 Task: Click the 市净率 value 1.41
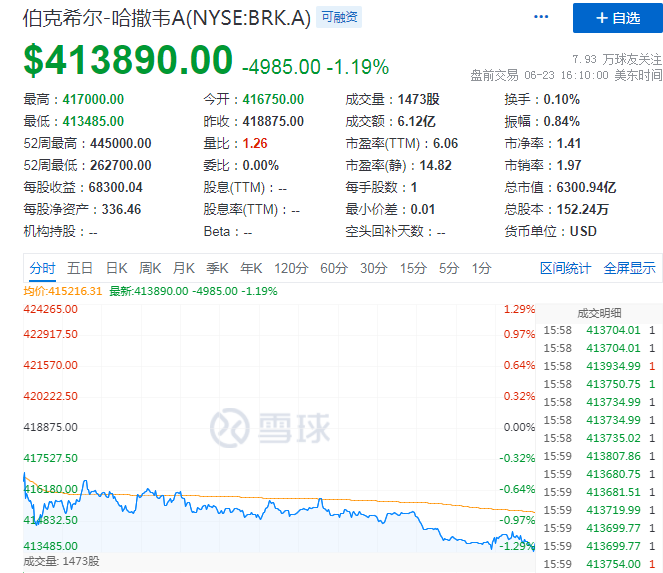569,143
